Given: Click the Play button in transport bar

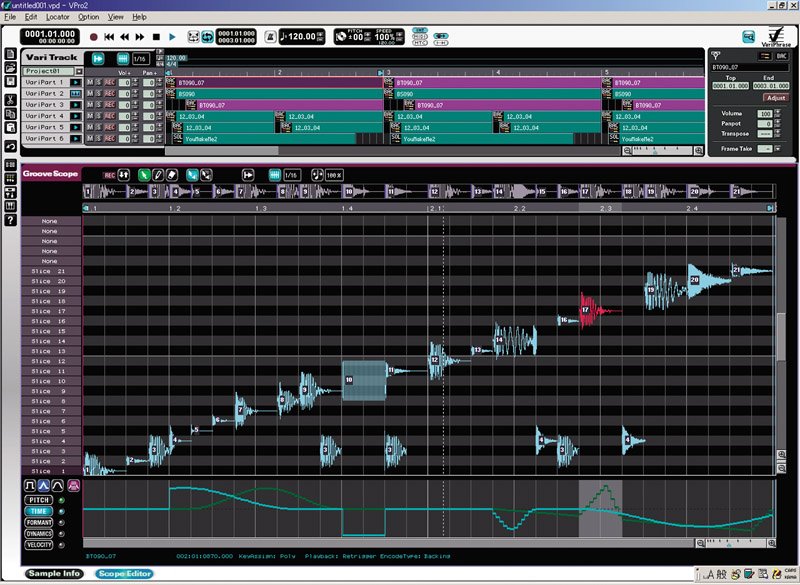Looking at the screenshot, I should 172,37.
